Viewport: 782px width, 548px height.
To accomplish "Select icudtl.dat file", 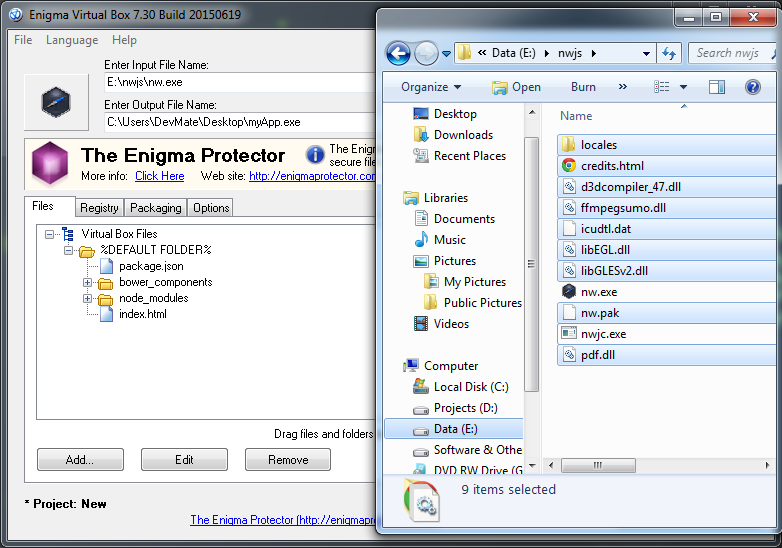I will [667, 228].
